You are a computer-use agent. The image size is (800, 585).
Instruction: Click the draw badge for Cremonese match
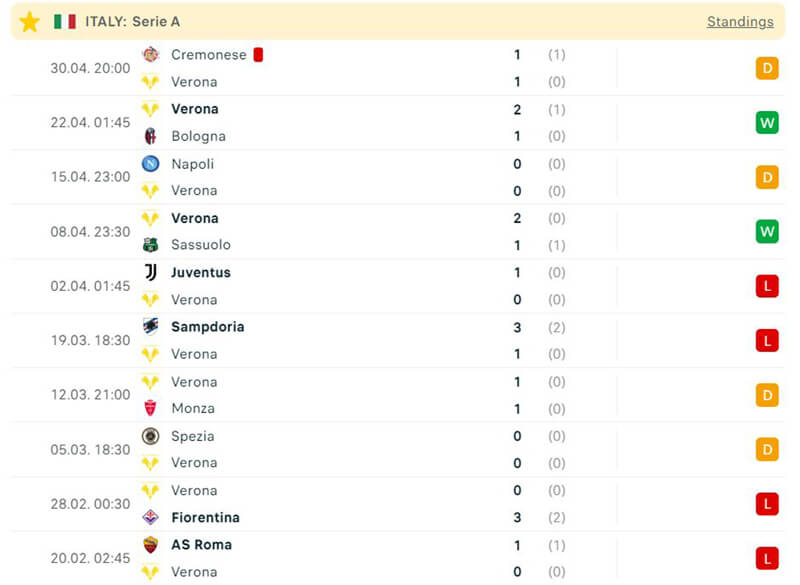tap(767, 68)
